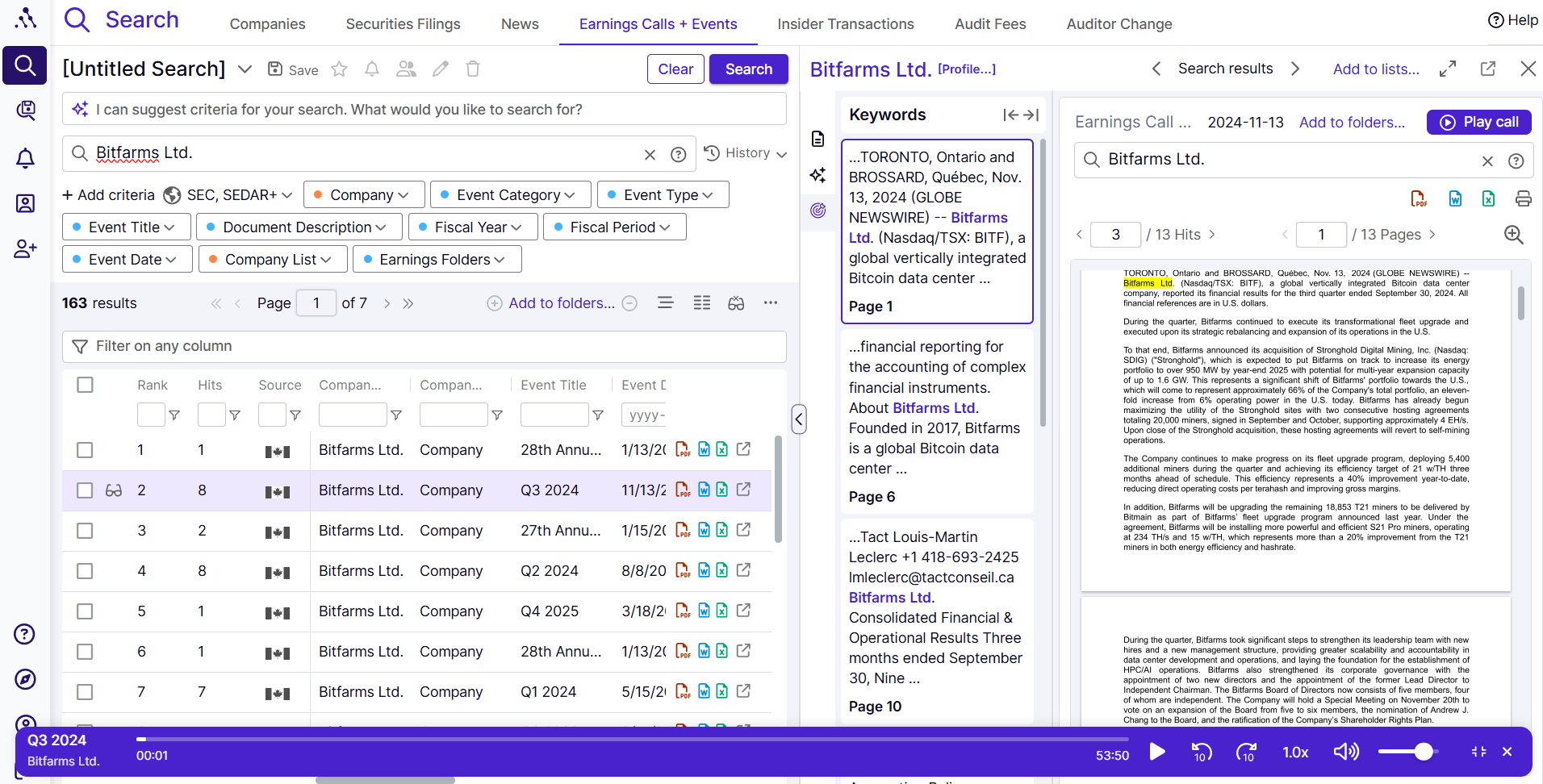Open the Q4 2025 row in a new window

point(743,611)
